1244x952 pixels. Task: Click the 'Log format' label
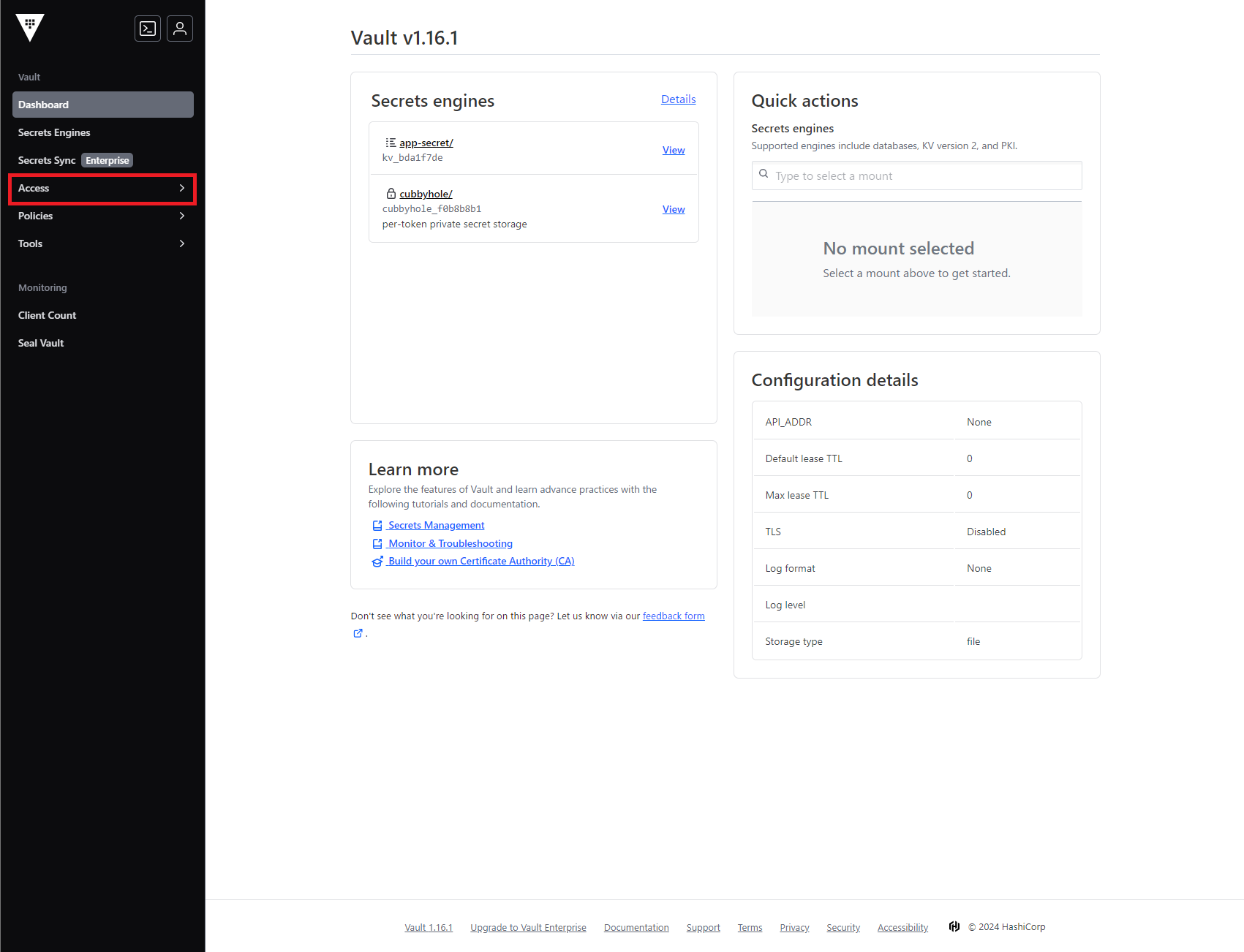790,568
